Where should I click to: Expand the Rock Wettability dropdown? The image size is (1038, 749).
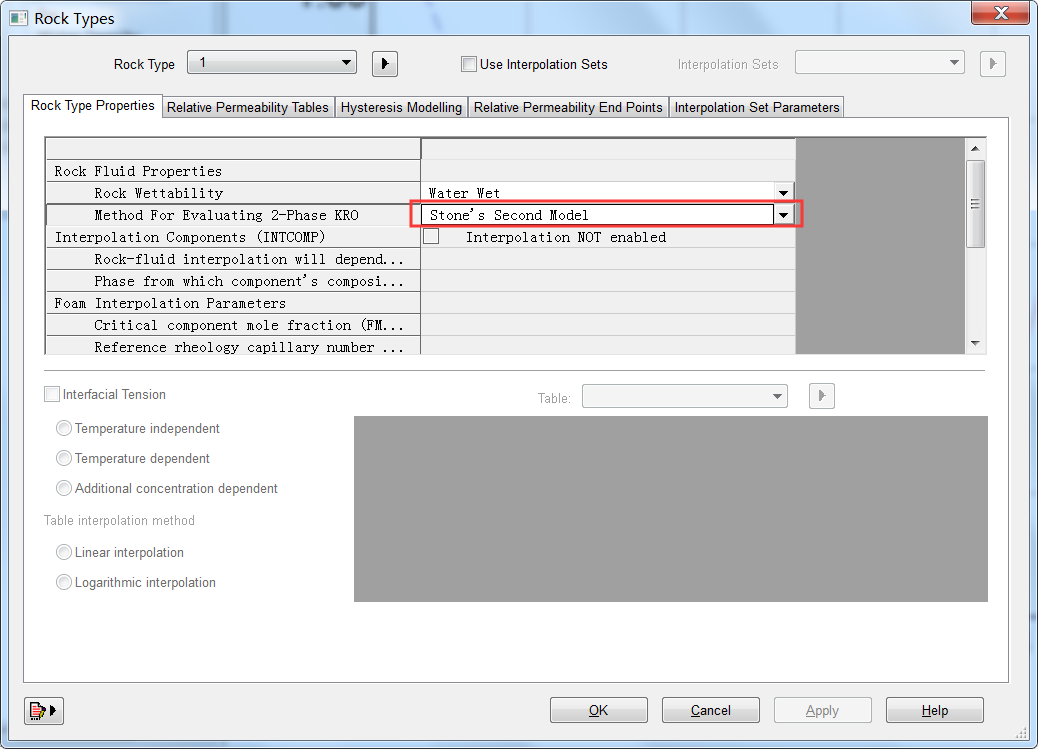783,193
